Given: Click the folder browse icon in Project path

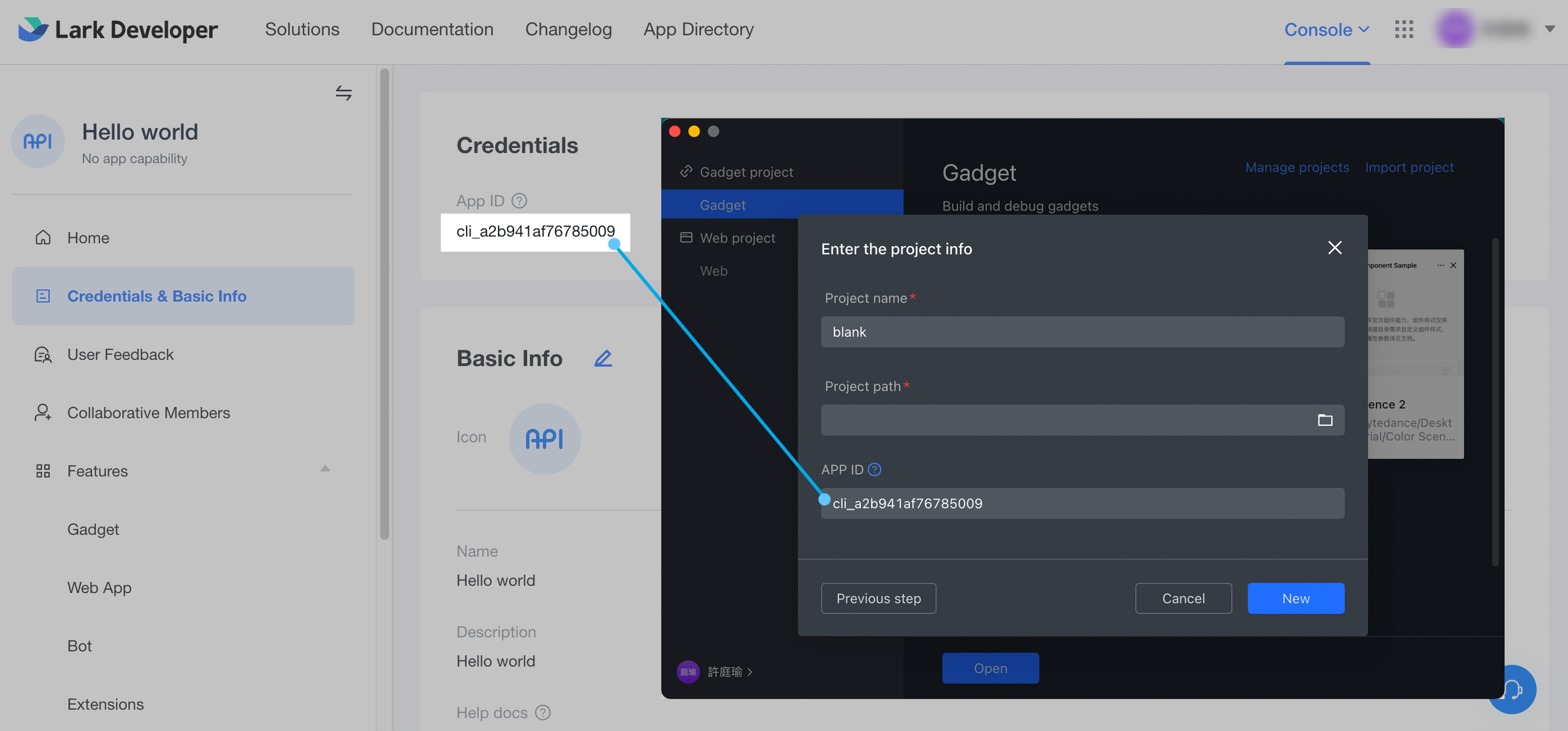Looking at the screenshot, I should 1325,420.
